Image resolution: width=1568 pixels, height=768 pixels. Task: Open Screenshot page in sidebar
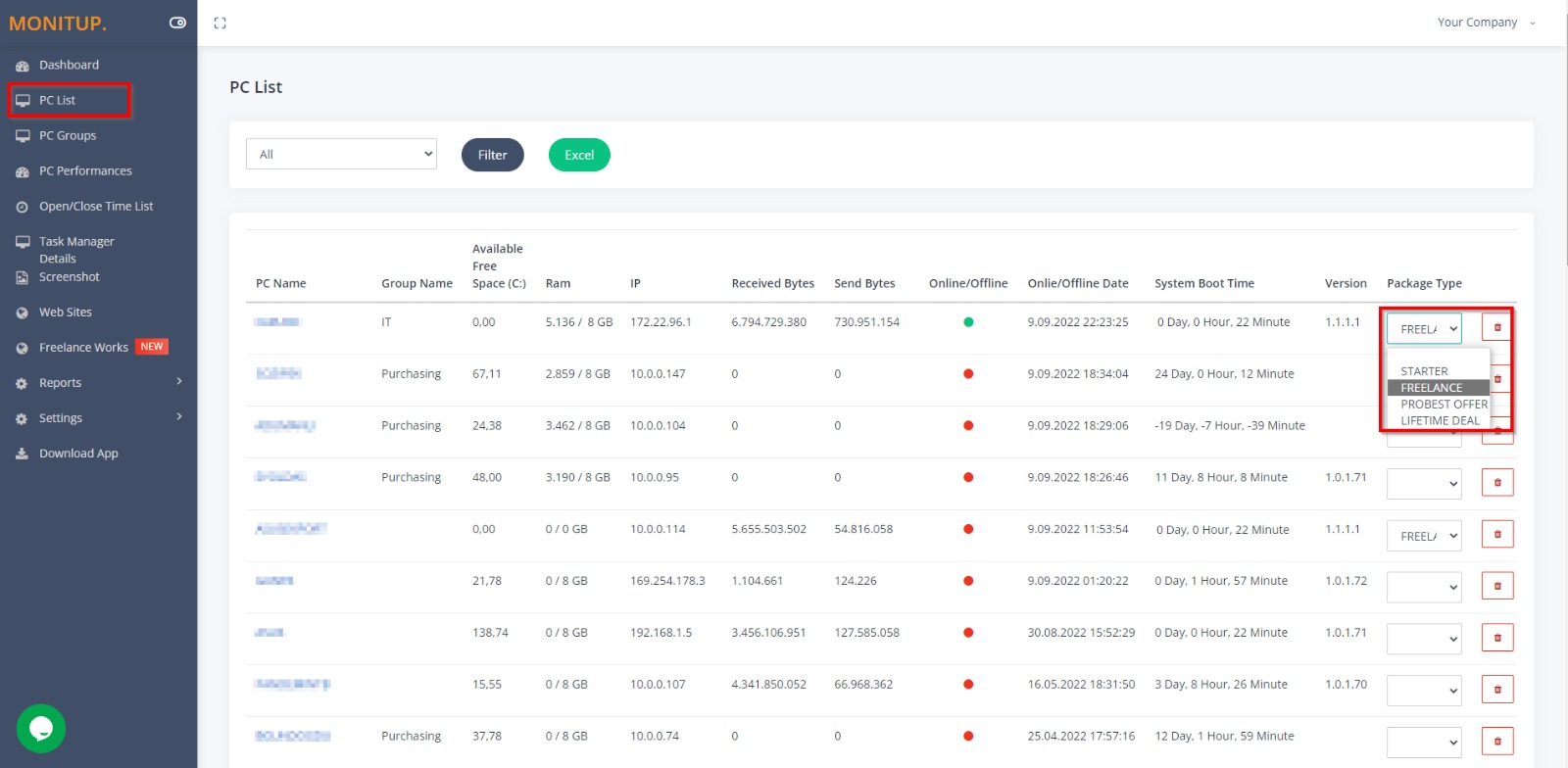[x=69, y=277]
